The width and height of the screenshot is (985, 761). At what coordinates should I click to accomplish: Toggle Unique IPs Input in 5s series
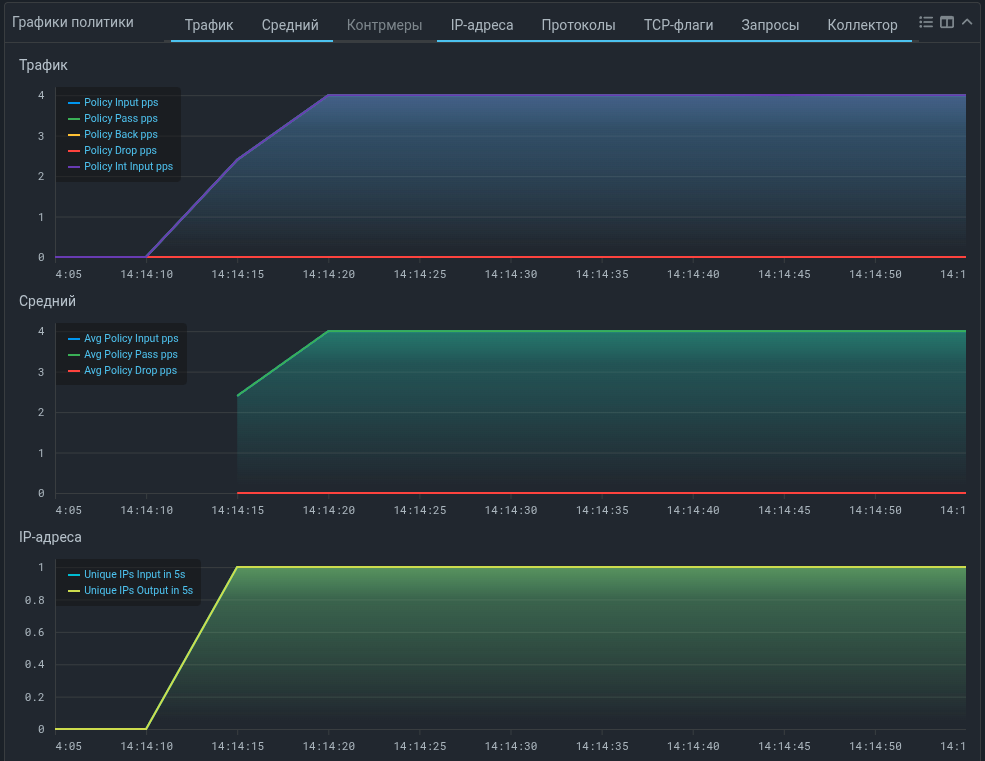[x=134, y=575]
